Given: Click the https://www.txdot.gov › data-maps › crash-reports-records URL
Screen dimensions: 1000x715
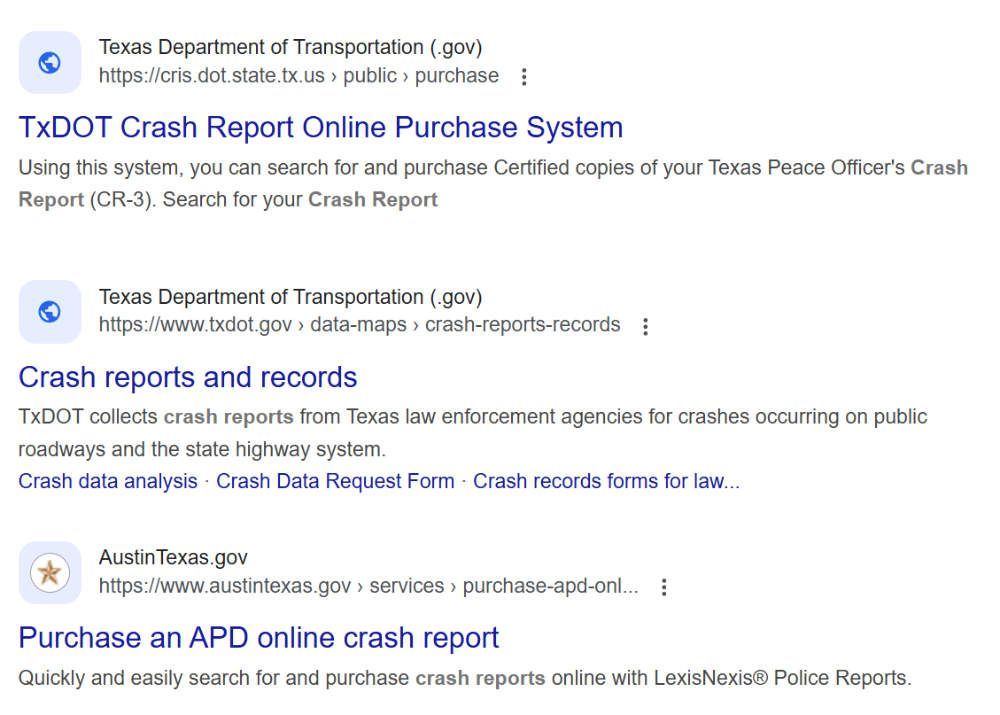Looking at the screenshot, I should (x=359, y=325).
